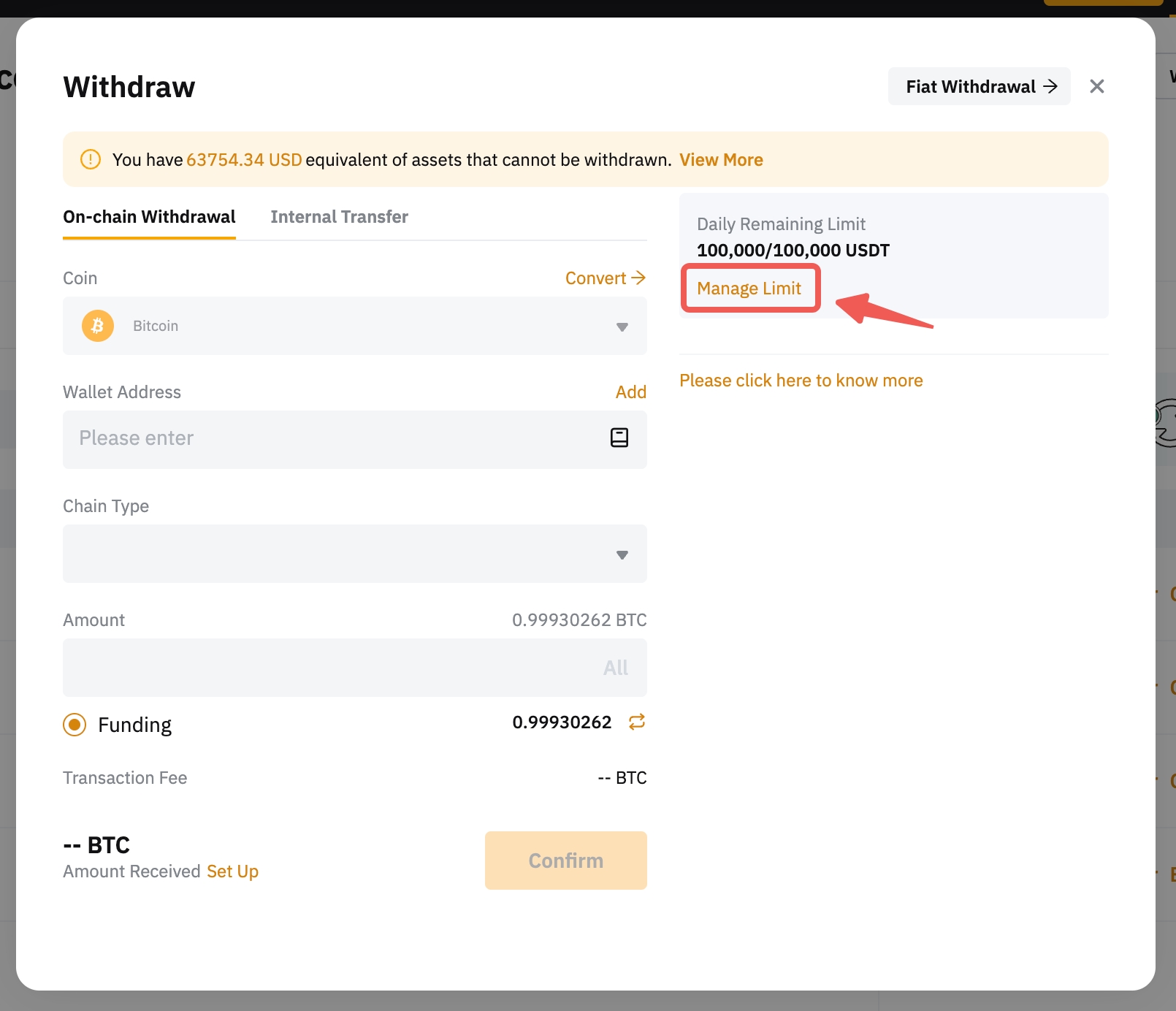Close the Withdraw dialog with X

(x=1096, y=86)
